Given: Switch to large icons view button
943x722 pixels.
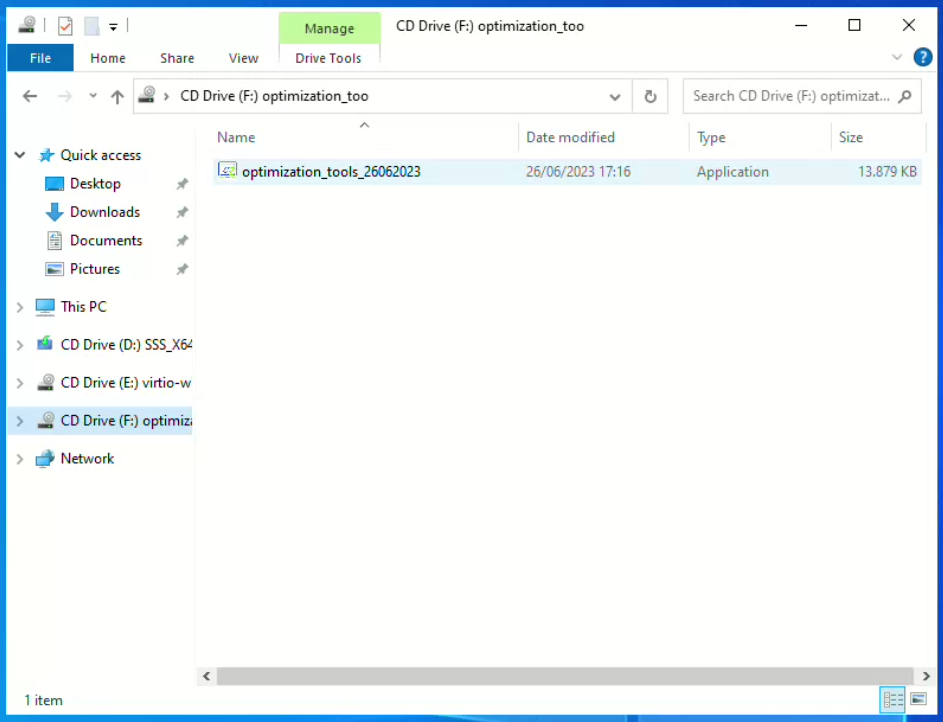Looking at the screenshot, I should click(x=918, y=700).
